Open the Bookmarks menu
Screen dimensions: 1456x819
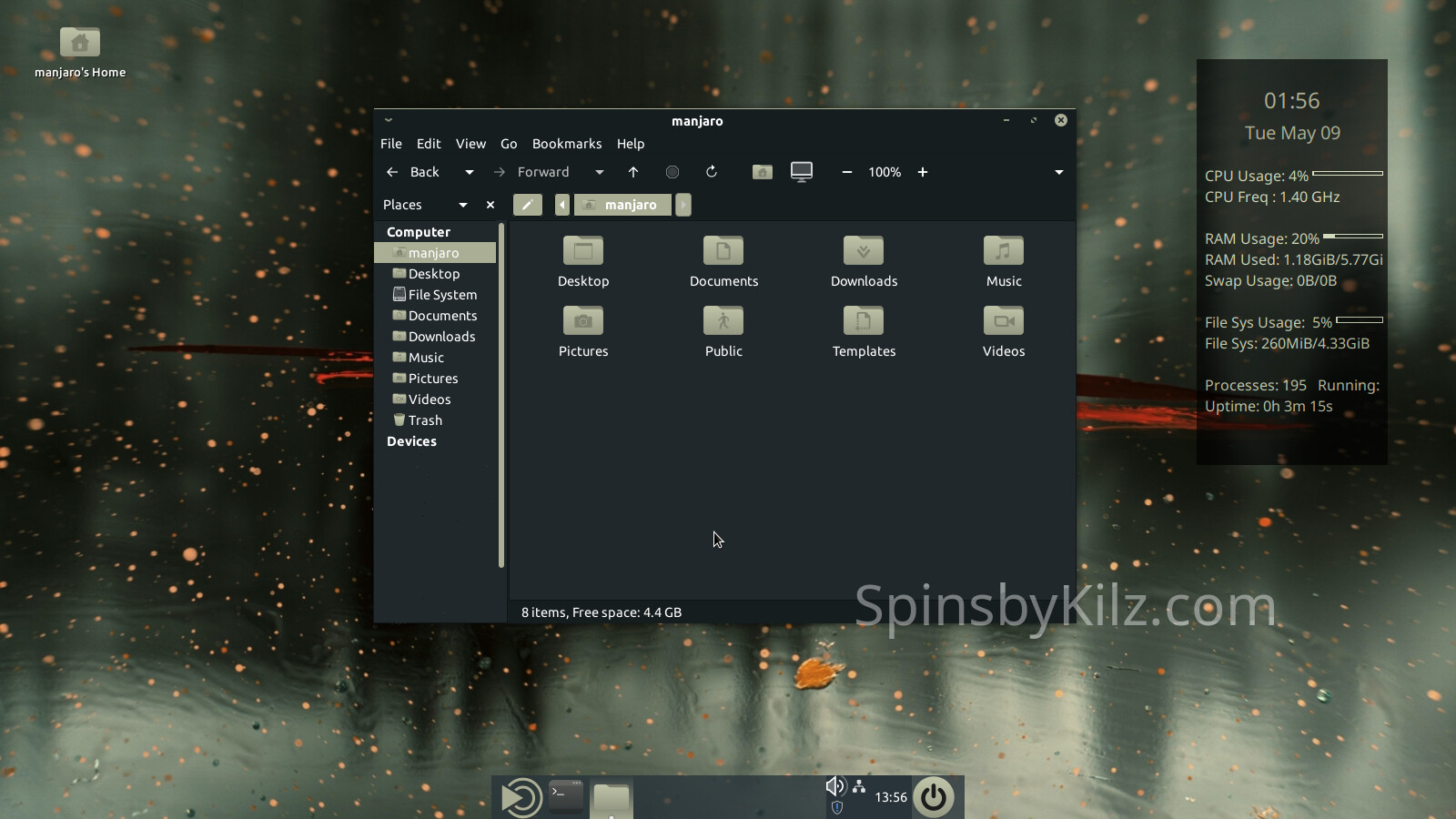click(x=566, y=144)
